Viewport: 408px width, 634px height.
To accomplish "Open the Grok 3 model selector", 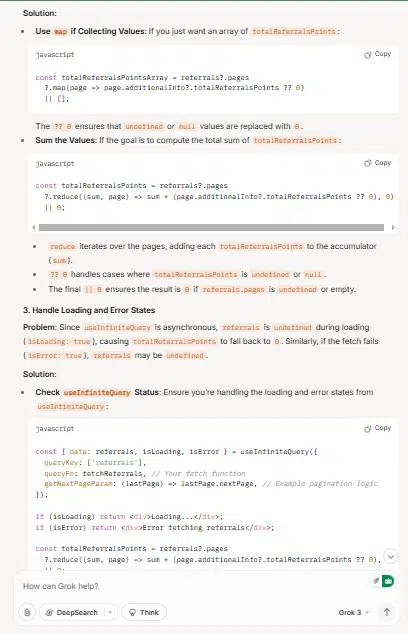I will [354, 613].
